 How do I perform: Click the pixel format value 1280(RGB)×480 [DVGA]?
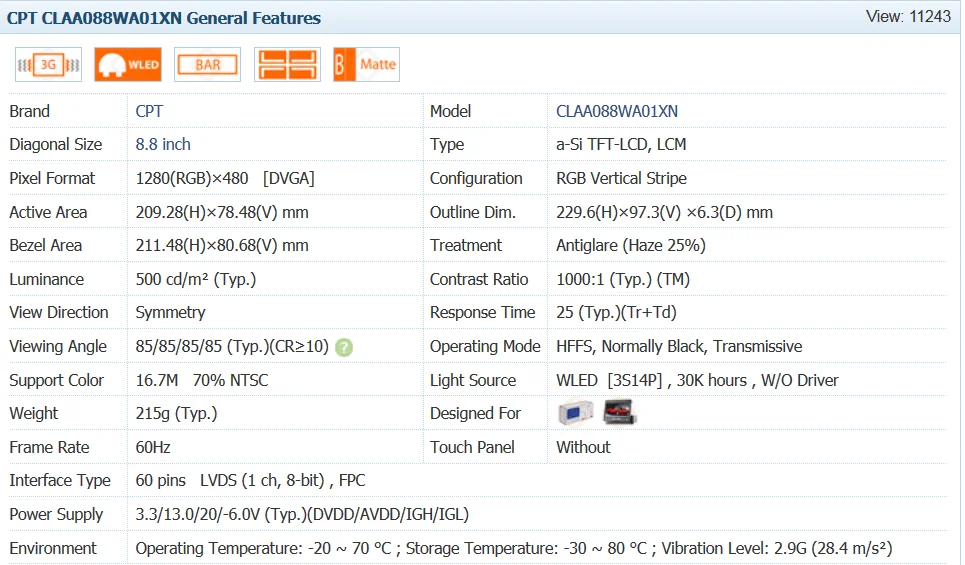click(x=225, y=178)
